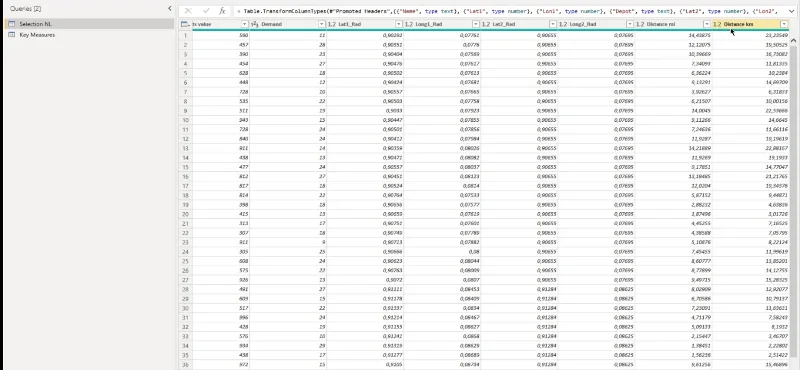Click the 1.2 type icon on Lat1_Rad
This screenshot has height=370, width=800.
(332, 24)
